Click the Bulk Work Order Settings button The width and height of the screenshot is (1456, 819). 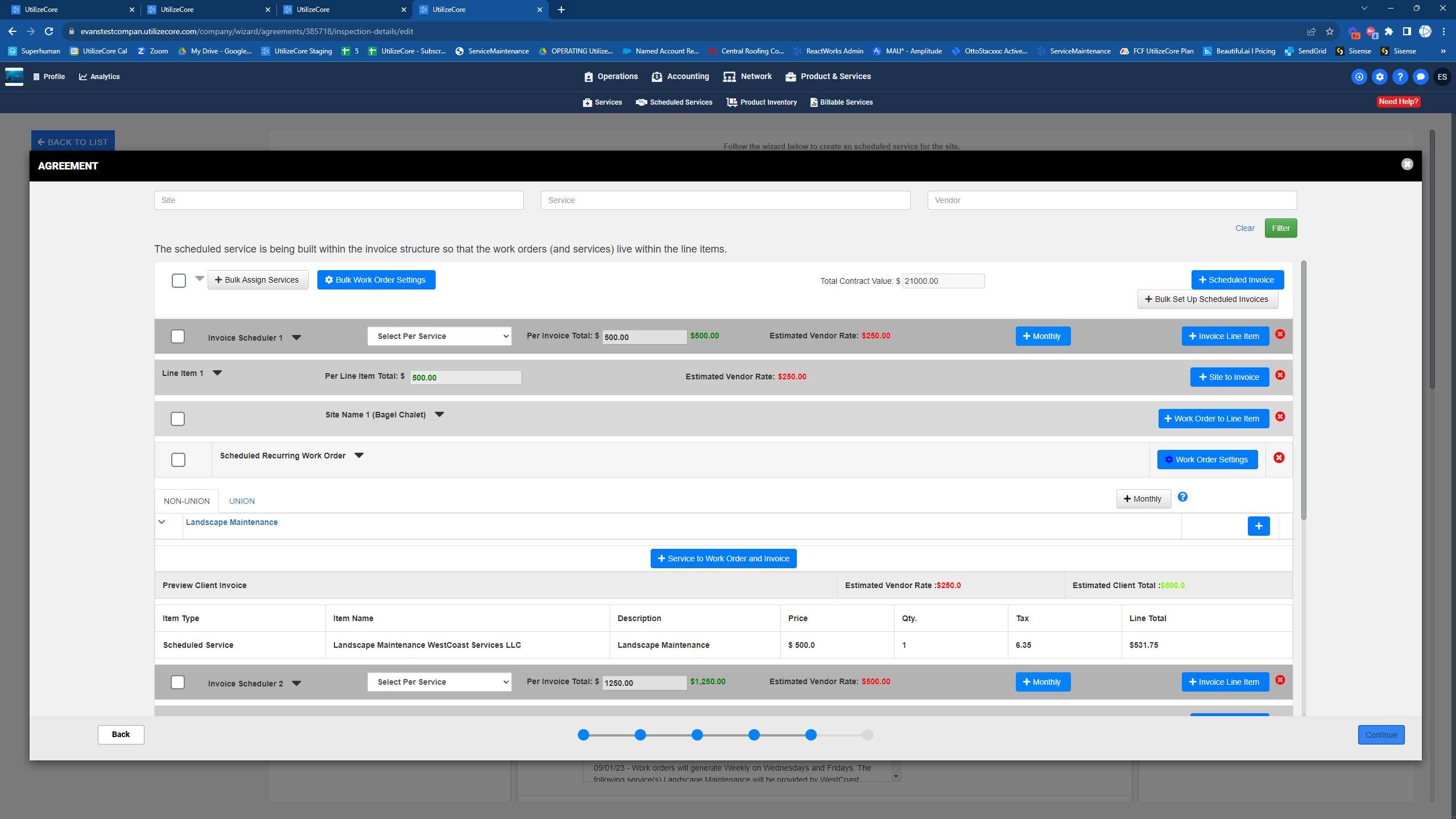tap(376, 280)
